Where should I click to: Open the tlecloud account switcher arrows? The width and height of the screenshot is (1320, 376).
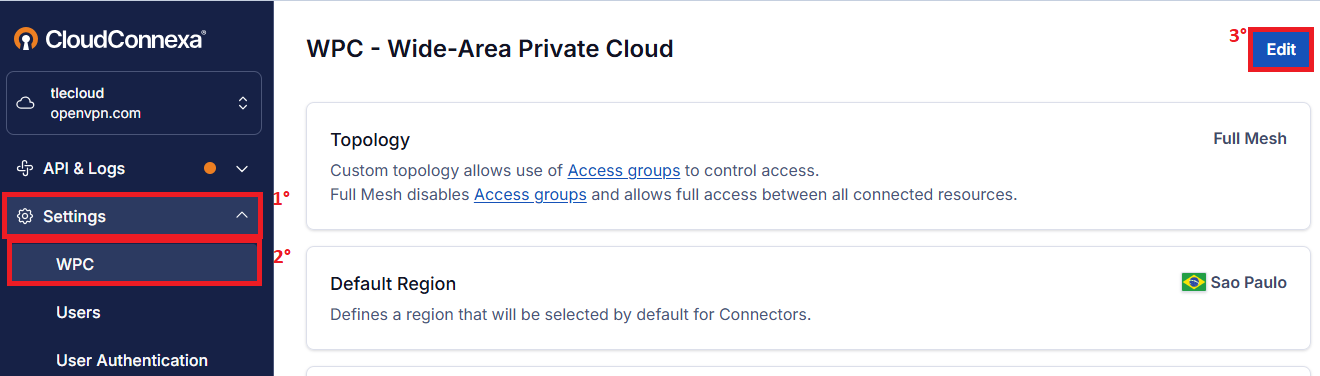[242, 103]
